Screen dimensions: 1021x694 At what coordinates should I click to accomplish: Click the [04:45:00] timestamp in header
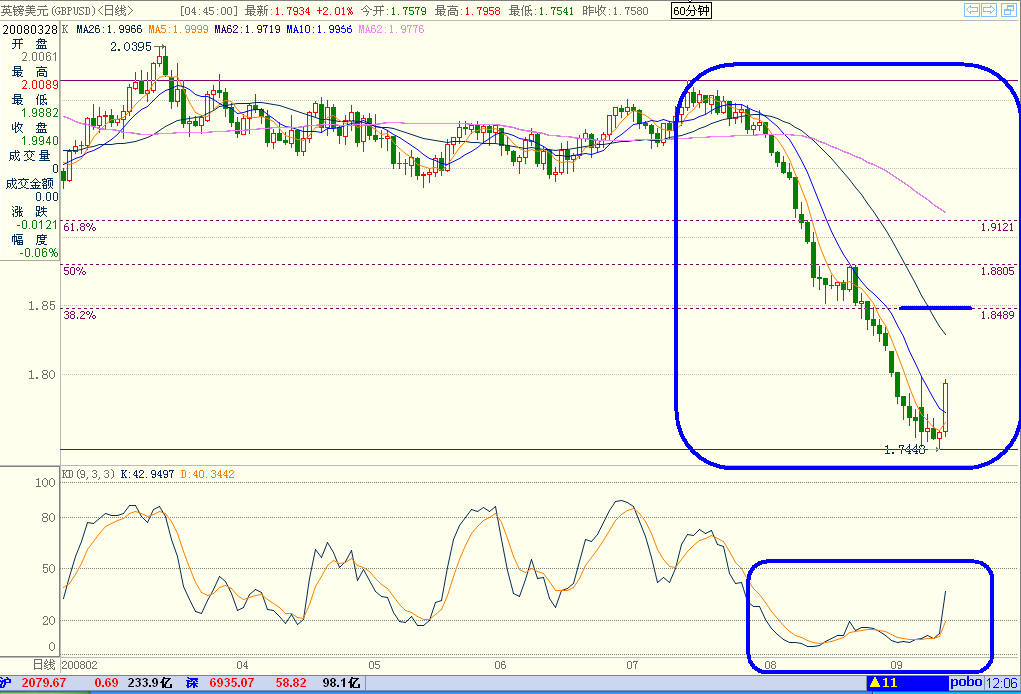click(208, 10)
